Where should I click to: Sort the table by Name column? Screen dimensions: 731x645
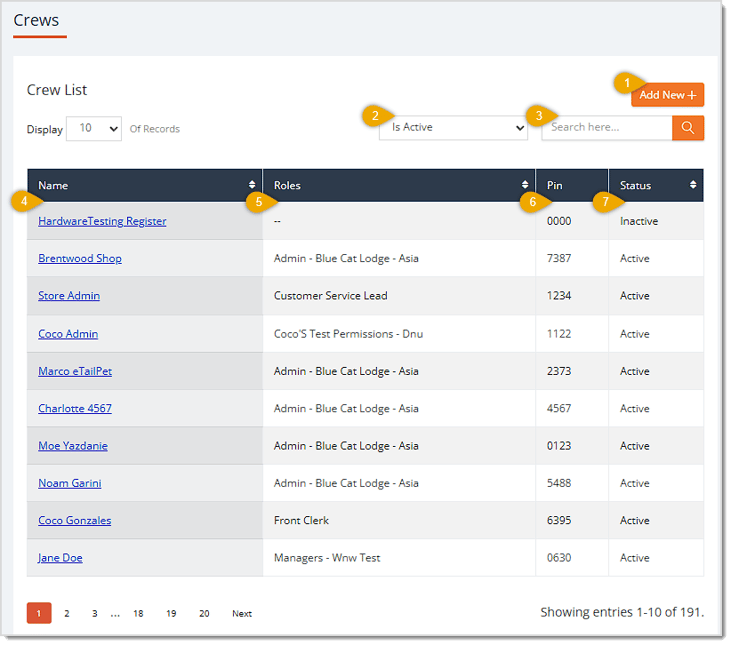click(x=252, y=185)
